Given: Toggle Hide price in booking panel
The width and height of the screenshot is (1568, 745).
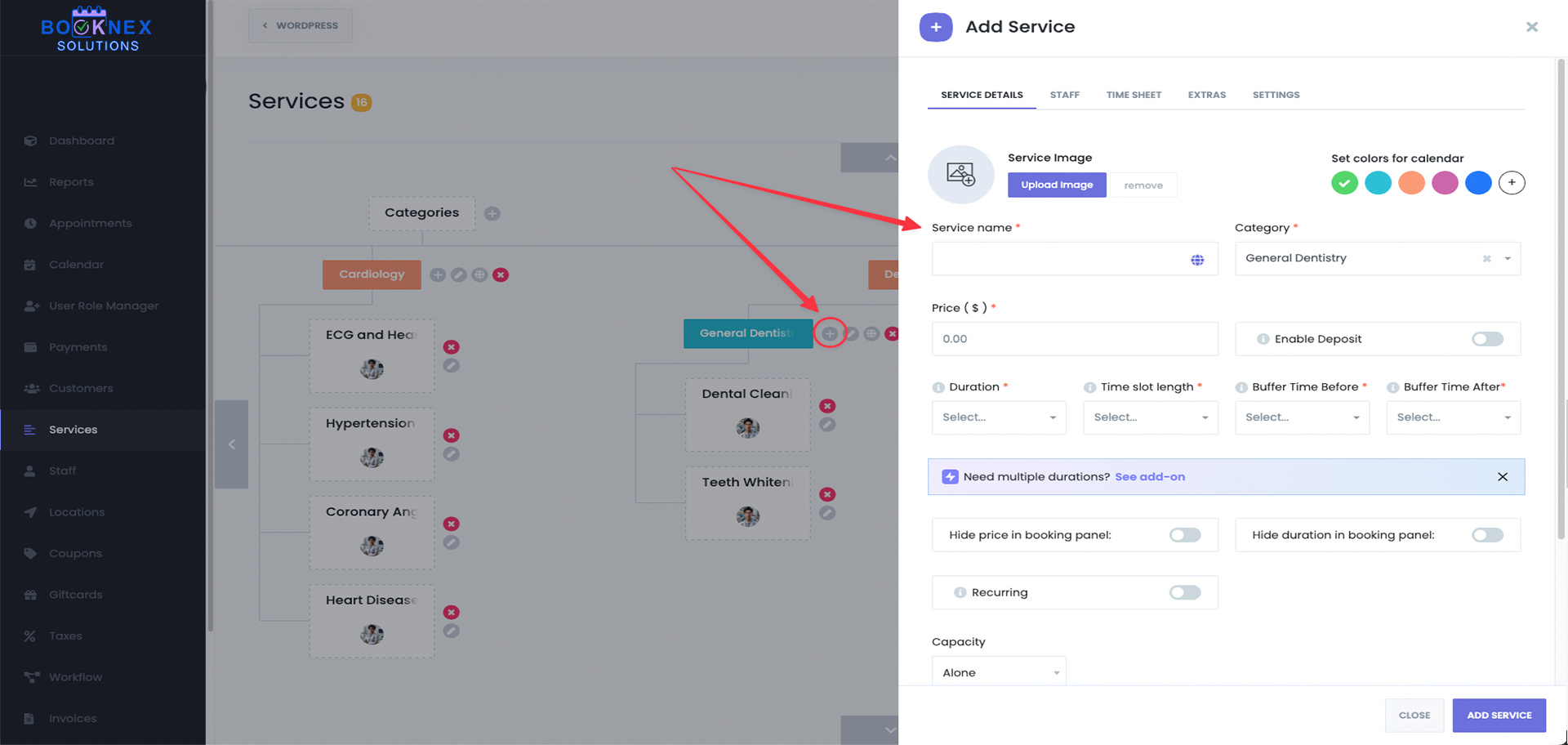Looking at the screenshot, I should 1184,535.
